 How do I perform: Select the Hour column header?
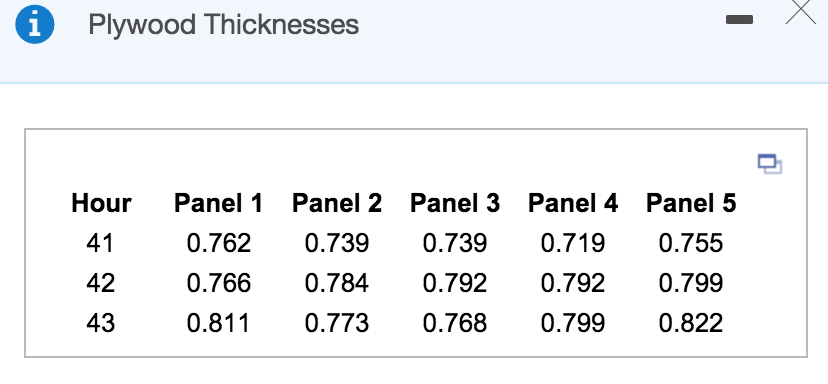pyautogui.click(x=101, y=203)
